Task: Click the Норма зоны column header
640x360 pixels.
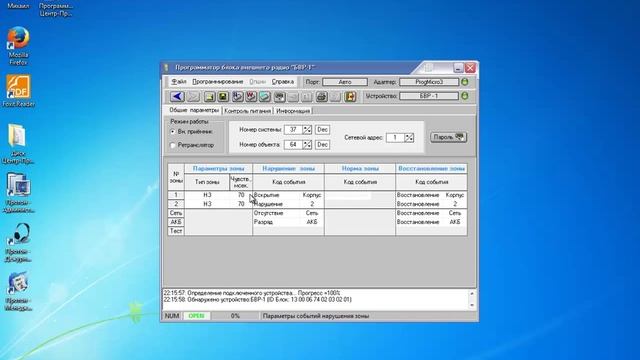Action: click(360, 168)
